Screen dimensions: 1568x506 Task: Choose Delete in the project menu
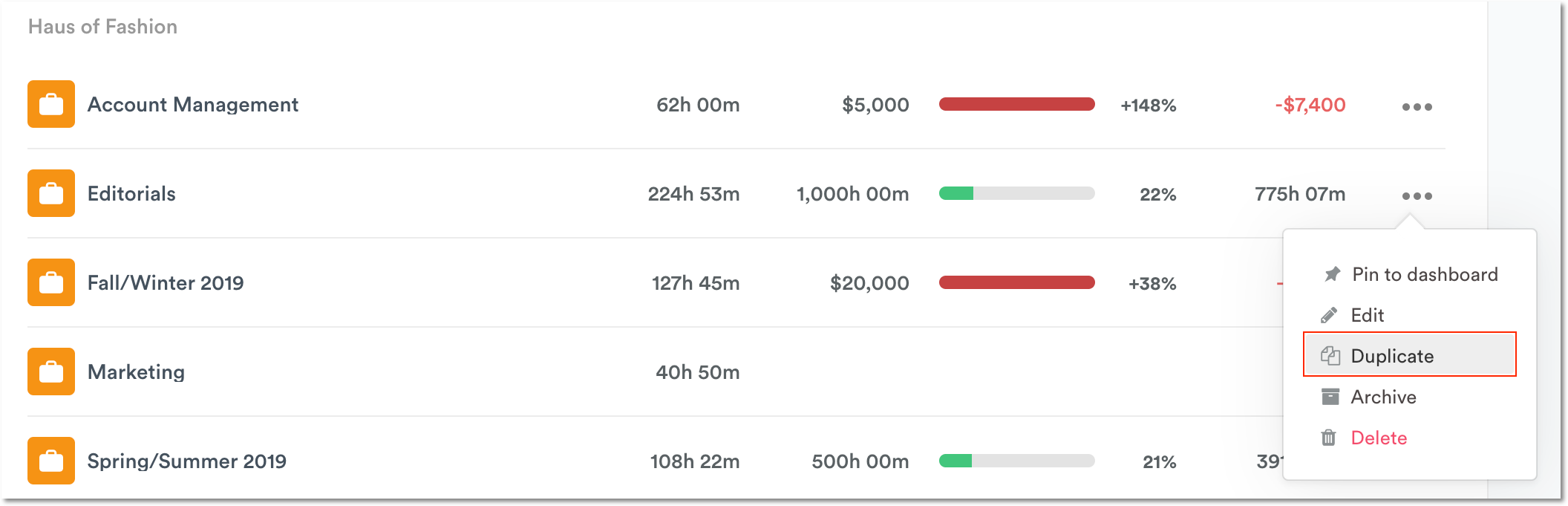[x=1379, y=438]
